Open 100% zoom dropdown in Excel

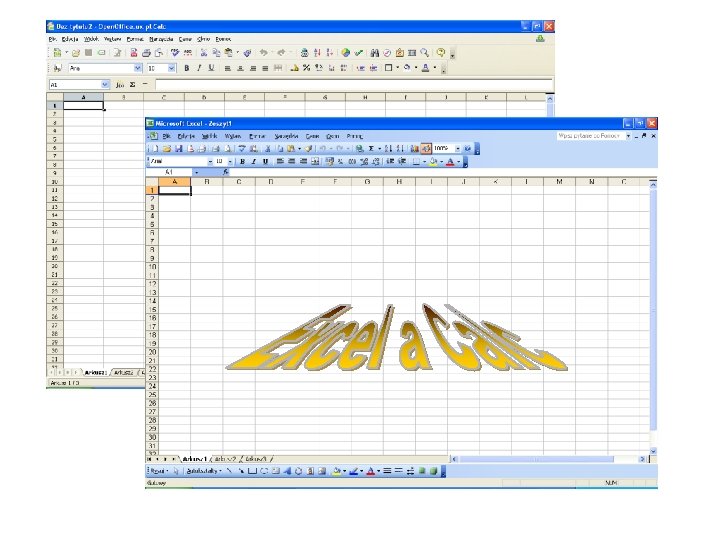pyautogui.click(x=458, y=149)
